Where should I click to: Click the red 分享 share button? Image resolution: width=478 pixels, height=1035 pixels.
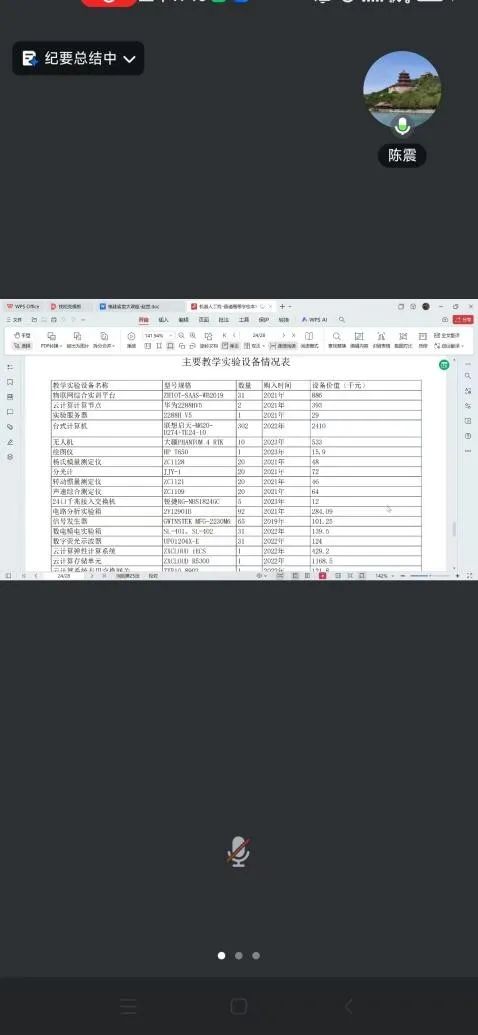(x=463, y=319)
